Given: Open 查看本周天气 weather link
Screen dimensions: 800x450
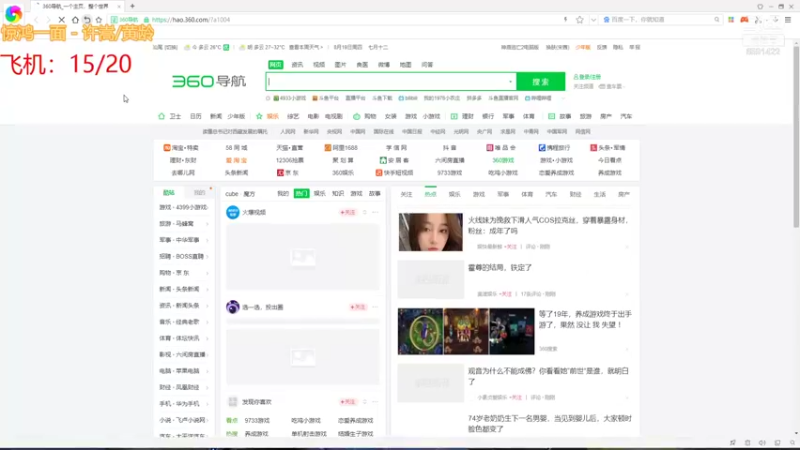Looking at the screenshot, I should (x=306, y=47).
